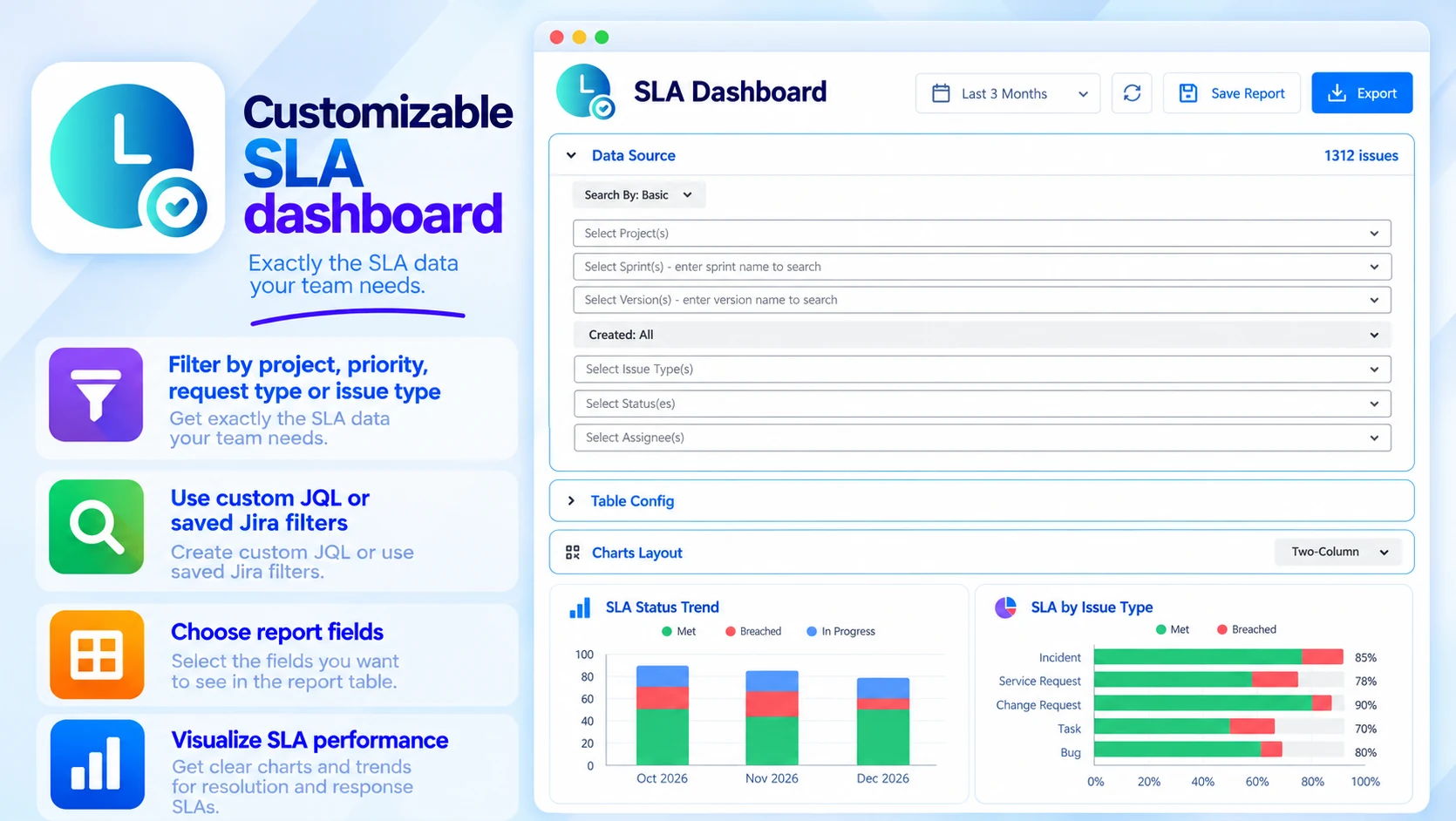Open the Select Status(es) dropdown

click(x=982, y=404)
